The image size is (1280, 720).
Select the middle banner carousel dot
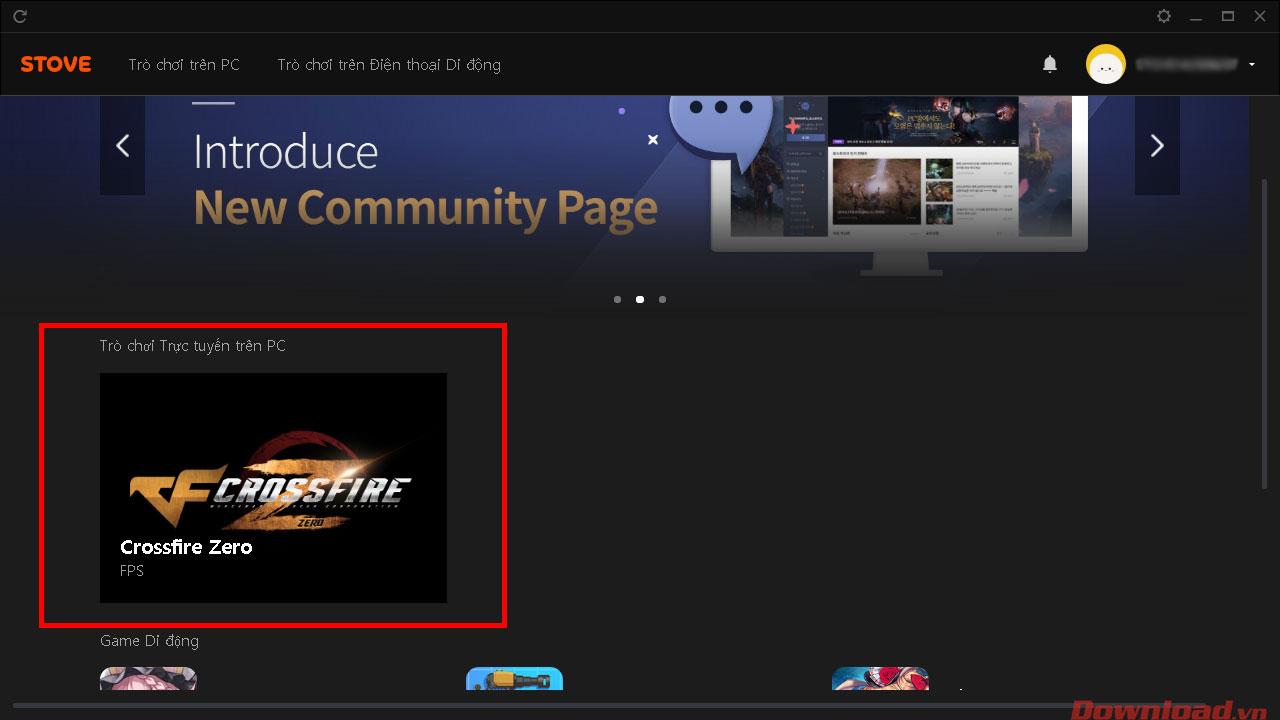(640, 299)
